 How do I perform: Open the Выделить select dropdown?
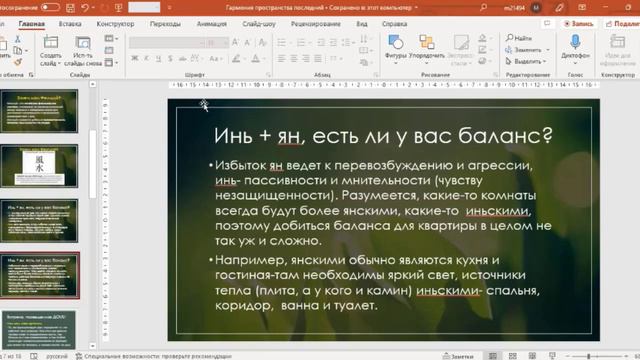point(526,61)
